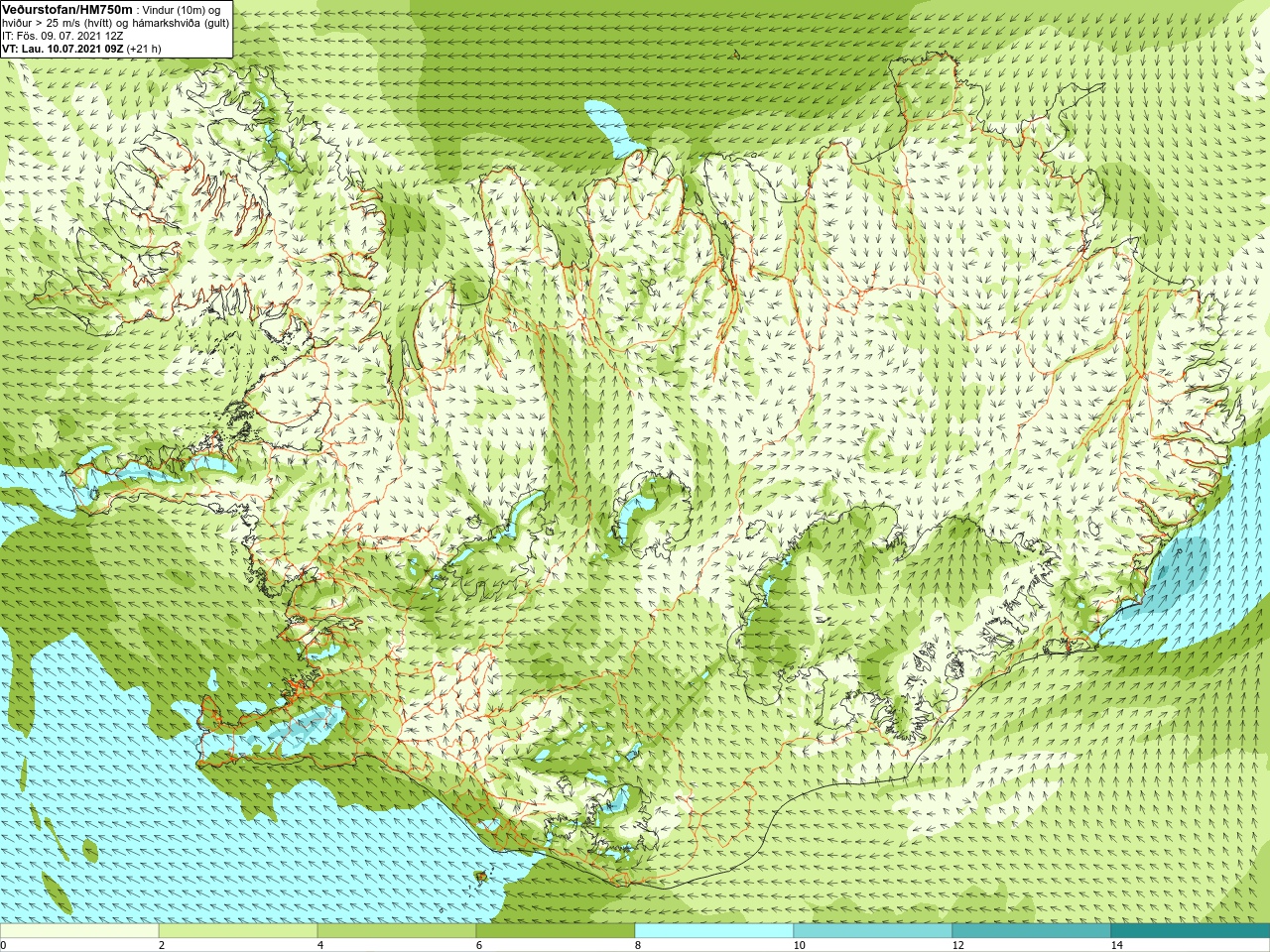Click the pale yellow 0–2 legend swatch

pyautogui.click(x=79, y=931)
